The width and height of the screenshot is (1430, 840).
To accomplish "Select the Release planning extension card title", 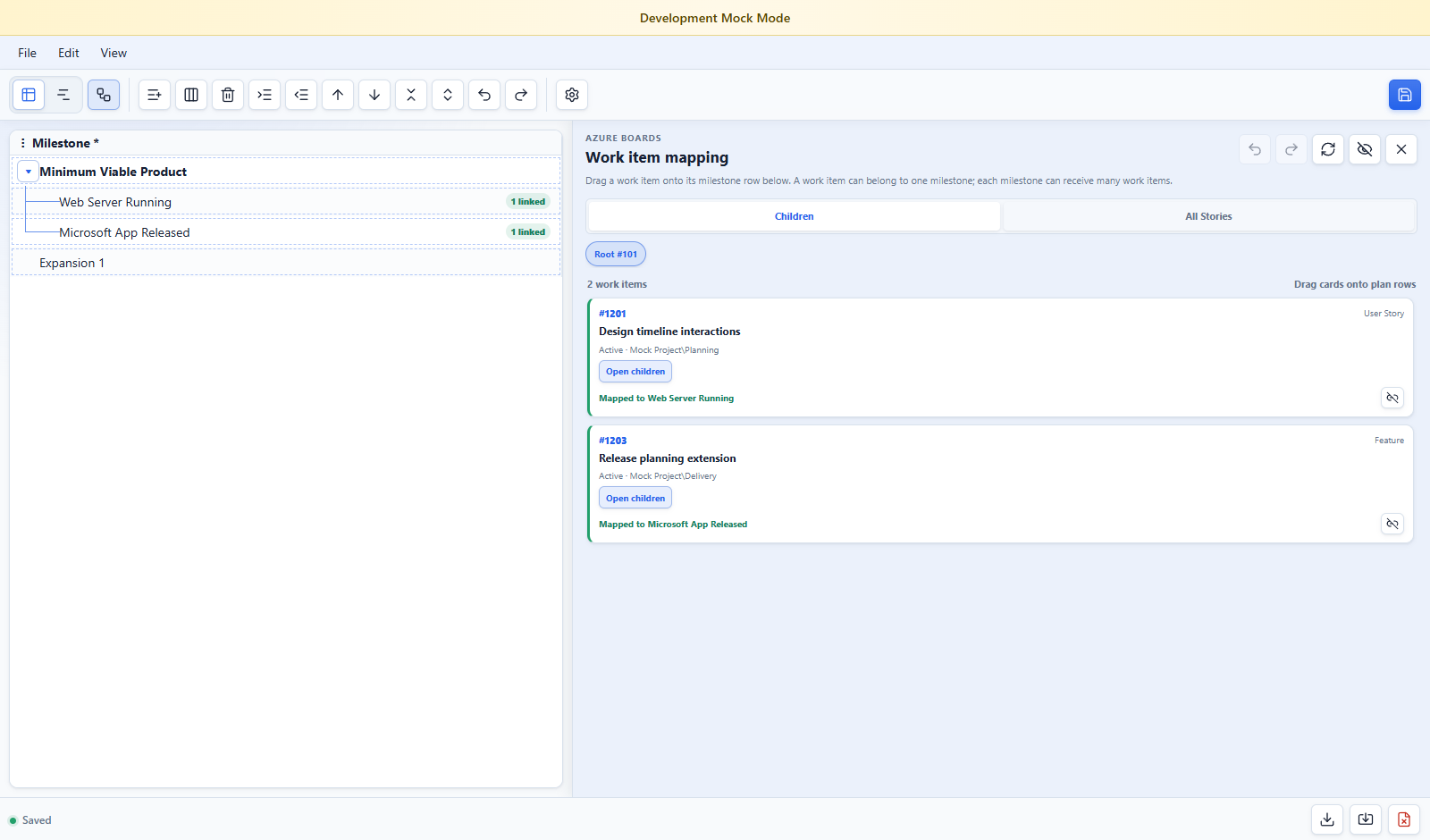I will click(x=668, y=458).
